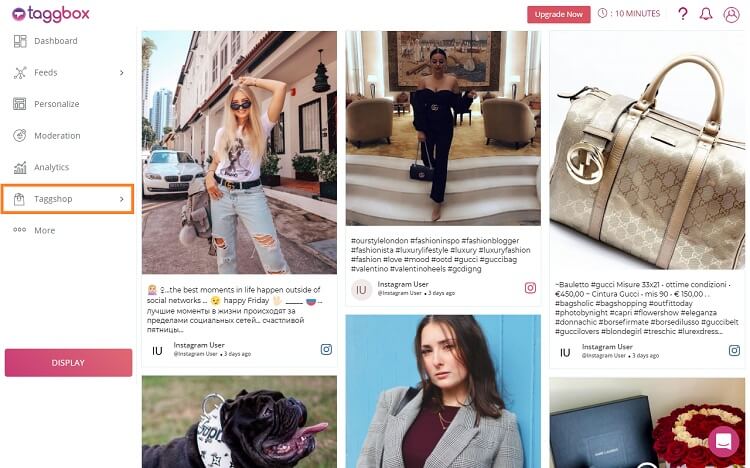Open the user profile avatar icon
Screen dimensions: 750x468
[x=731, y=14]
